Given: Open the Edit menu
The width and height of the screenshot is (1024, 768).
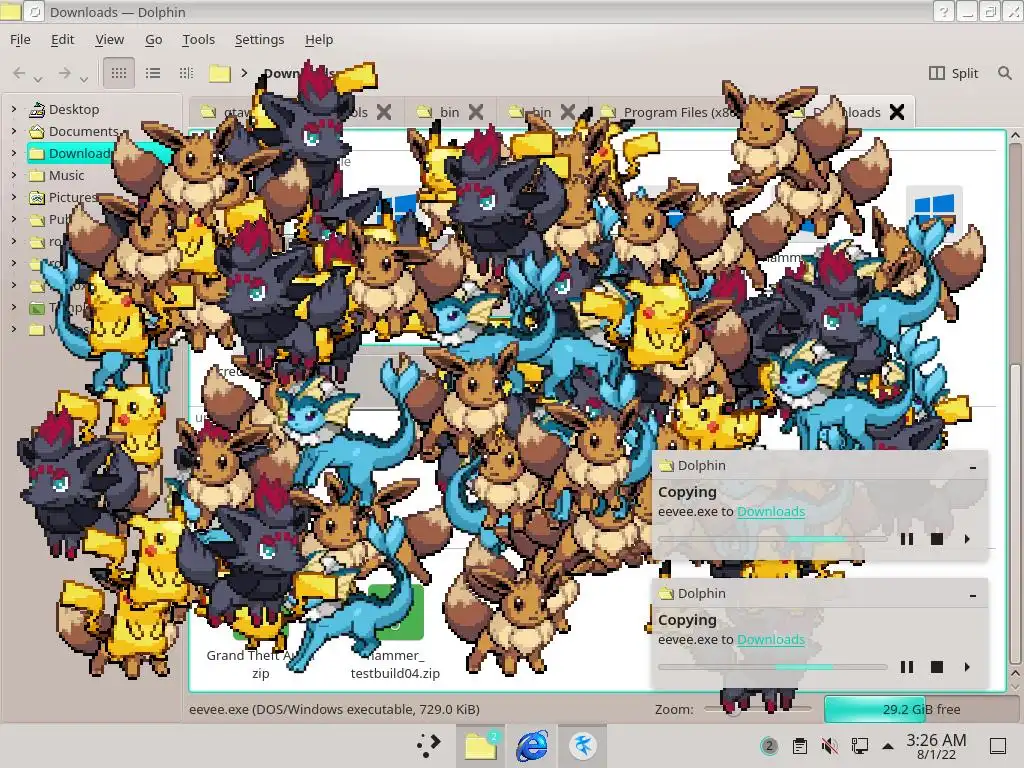Looking at the screenshot, I should 62,39.
